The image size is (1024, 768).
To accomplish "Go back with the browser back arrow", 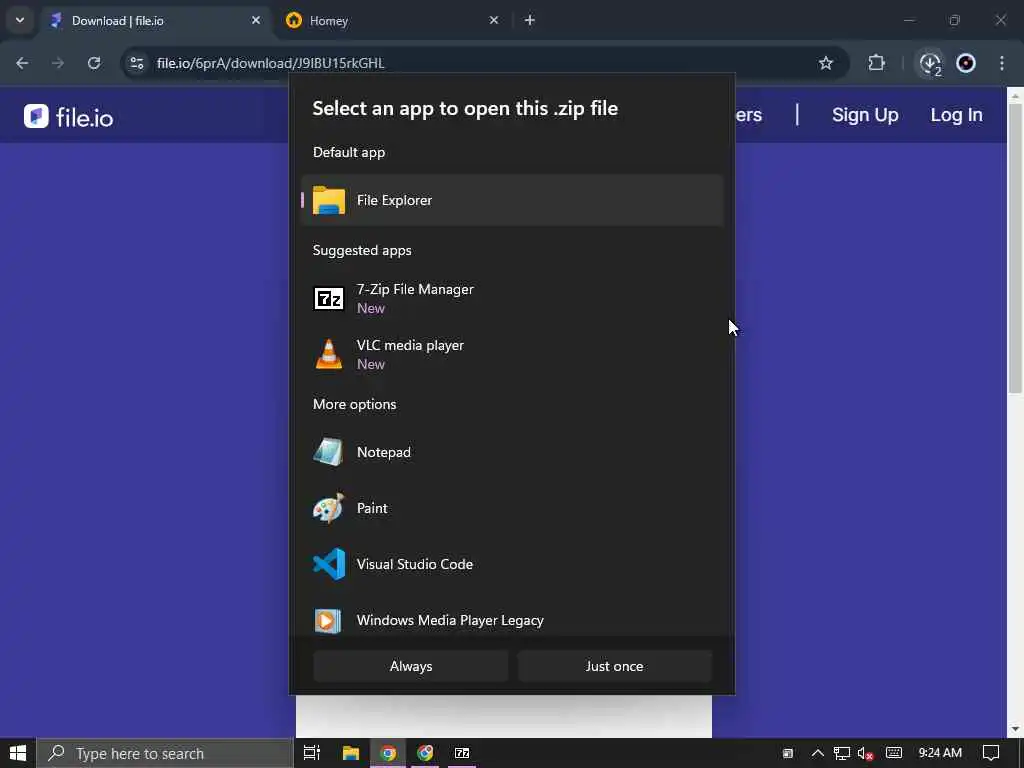I will pos(22,63).
